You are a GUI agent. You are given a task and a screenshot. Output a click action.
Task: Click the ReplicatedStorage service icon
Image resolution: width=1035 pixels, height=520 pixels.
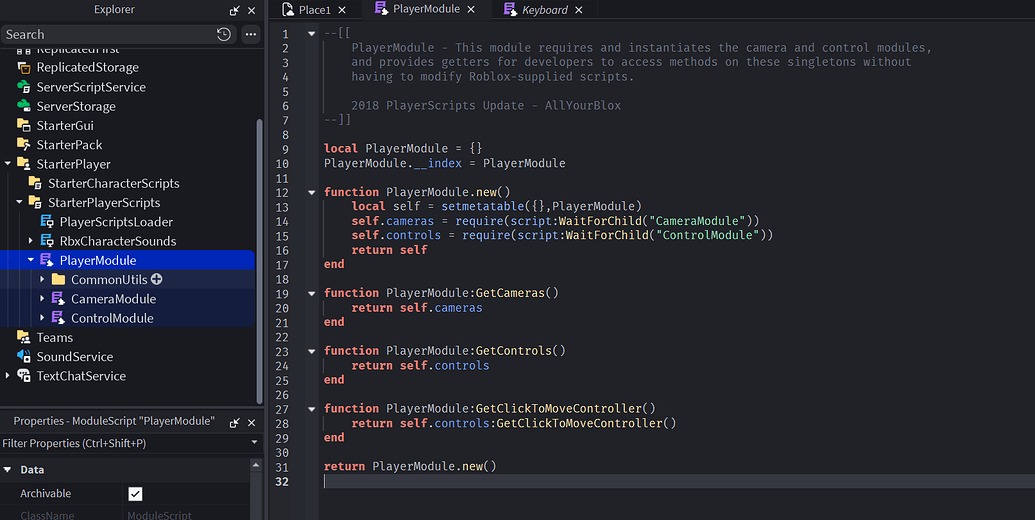[24, 67]
